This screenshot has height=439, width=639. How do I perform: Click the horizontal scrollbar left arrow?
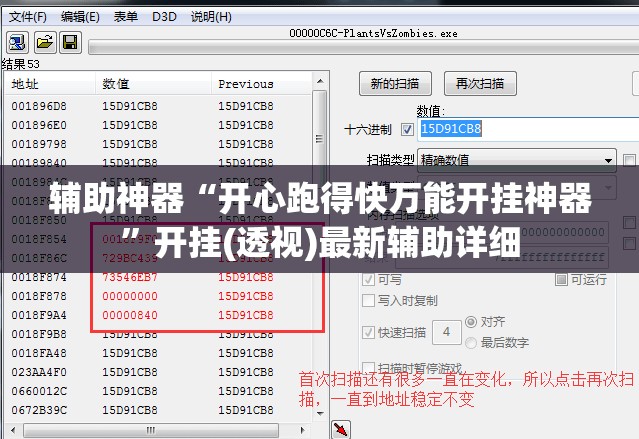(13, 430)
